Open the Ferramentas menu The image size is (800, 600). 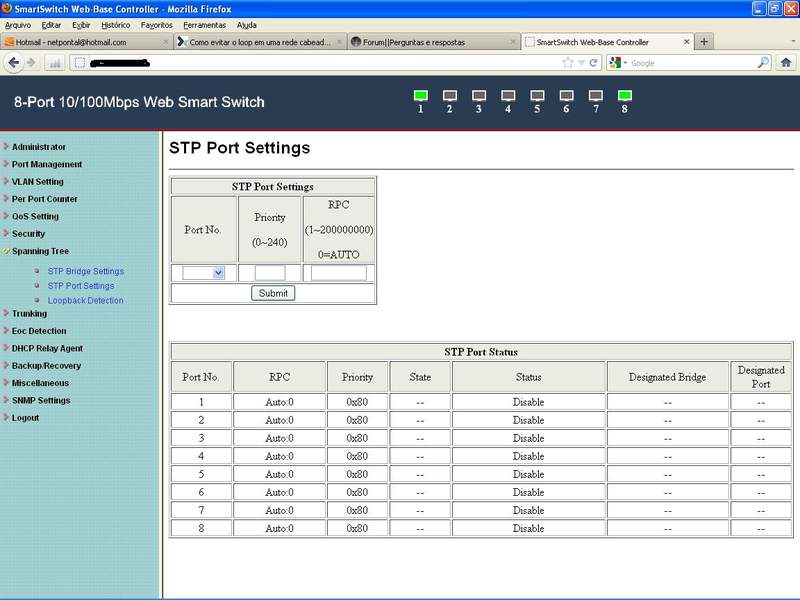tap(205, 25)
